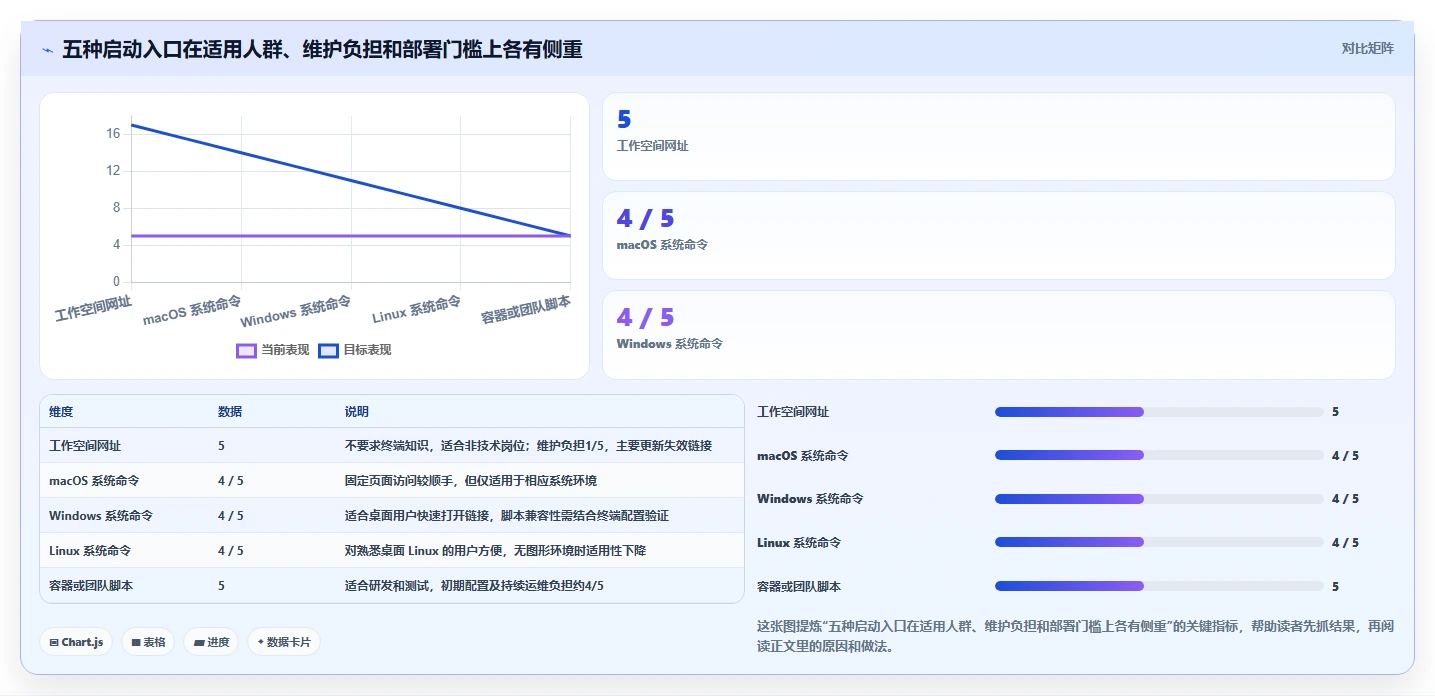Click the 4 / 5 data cell in Windows table row
1435x696 pixels.
click(231, 516)
